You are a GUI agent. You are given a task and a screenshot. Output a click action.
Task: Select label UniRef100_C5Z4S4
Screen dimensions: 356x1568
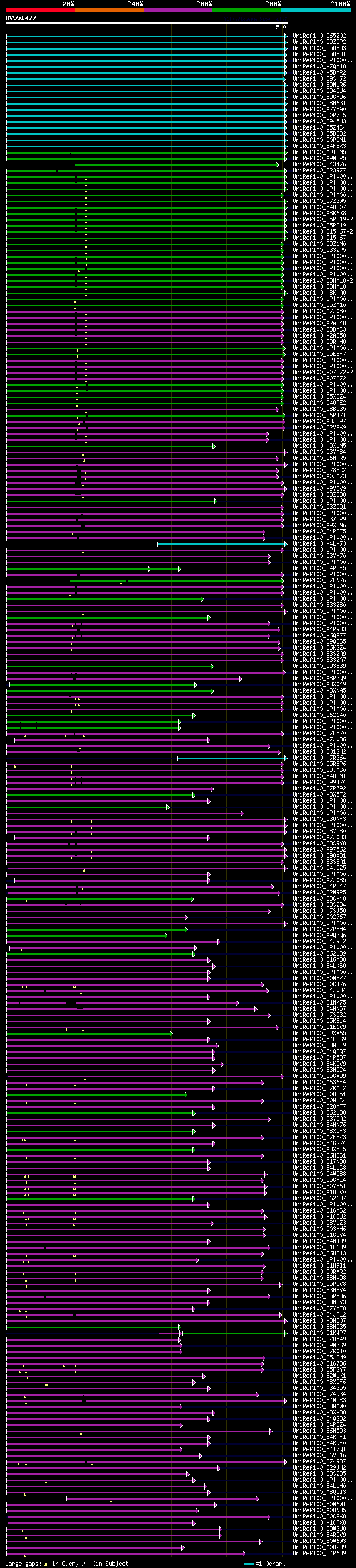click(x=319, y=128)
